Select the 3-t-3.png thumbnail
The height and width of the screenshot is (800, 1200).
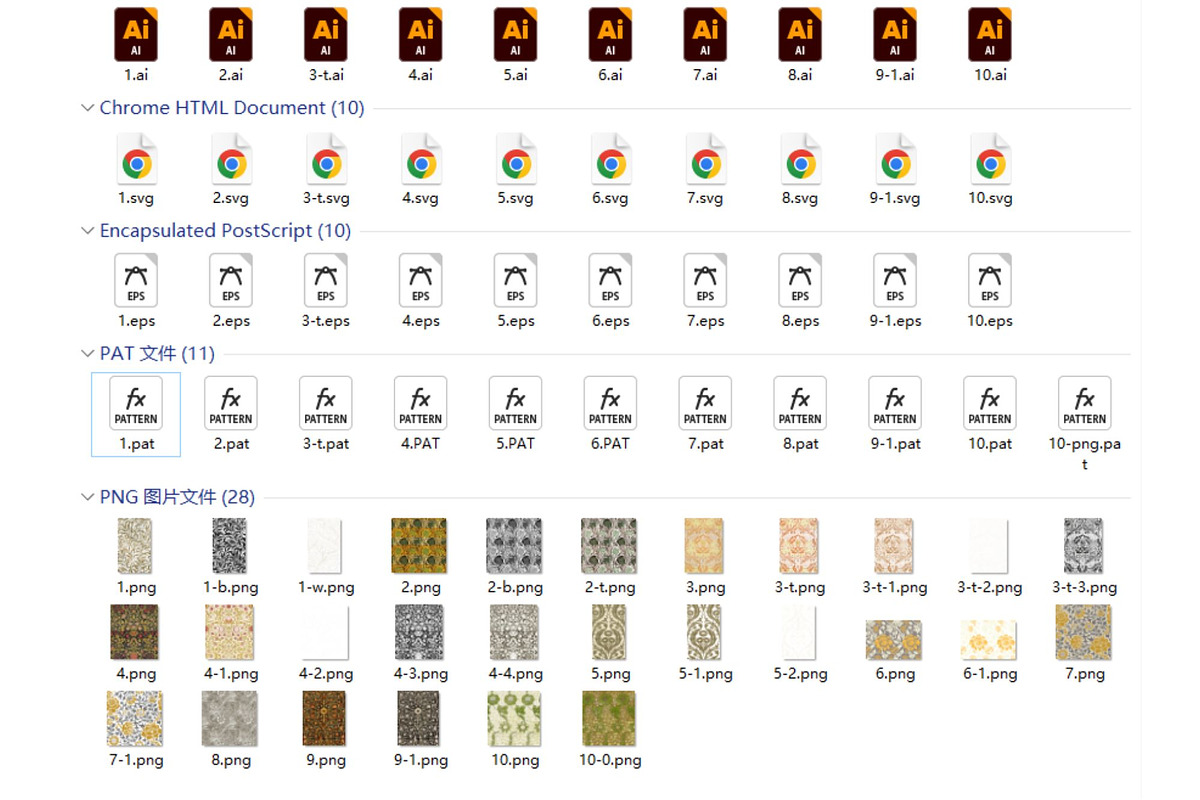click(1083, 546)
